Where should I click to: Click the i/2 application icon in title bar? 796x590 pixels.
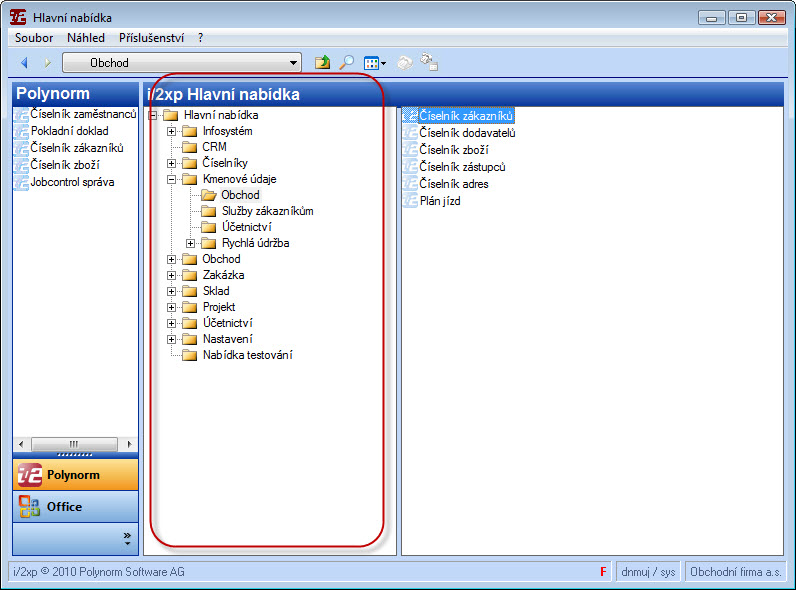(18, 17)
